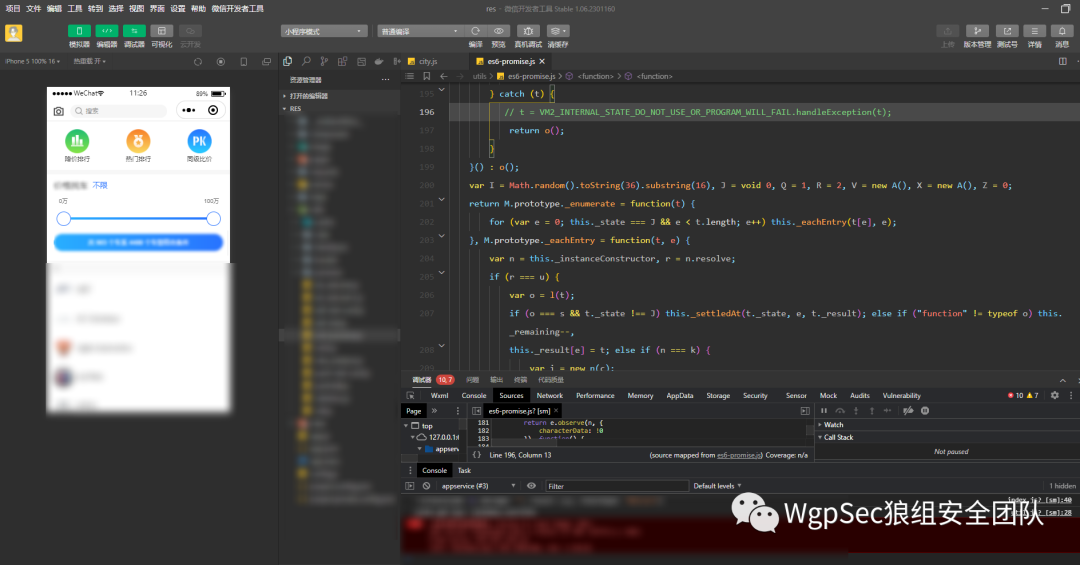Screen dimensions: 1080x565
Task: Click the split editor icon
Action: point(1063,61)
